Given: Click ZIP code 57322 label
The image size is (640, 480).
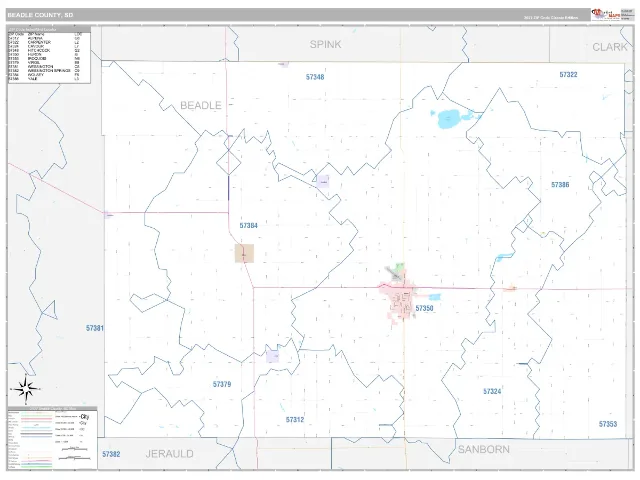Looking at the screenshot, I should pos(569,75).
